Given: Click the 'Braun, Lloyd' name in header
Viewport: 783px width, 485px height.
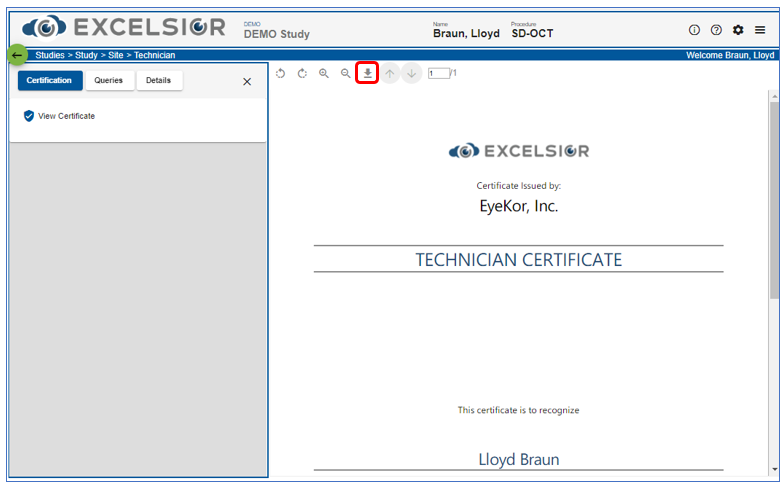Looking at the screenshot, I should point(466,33).
